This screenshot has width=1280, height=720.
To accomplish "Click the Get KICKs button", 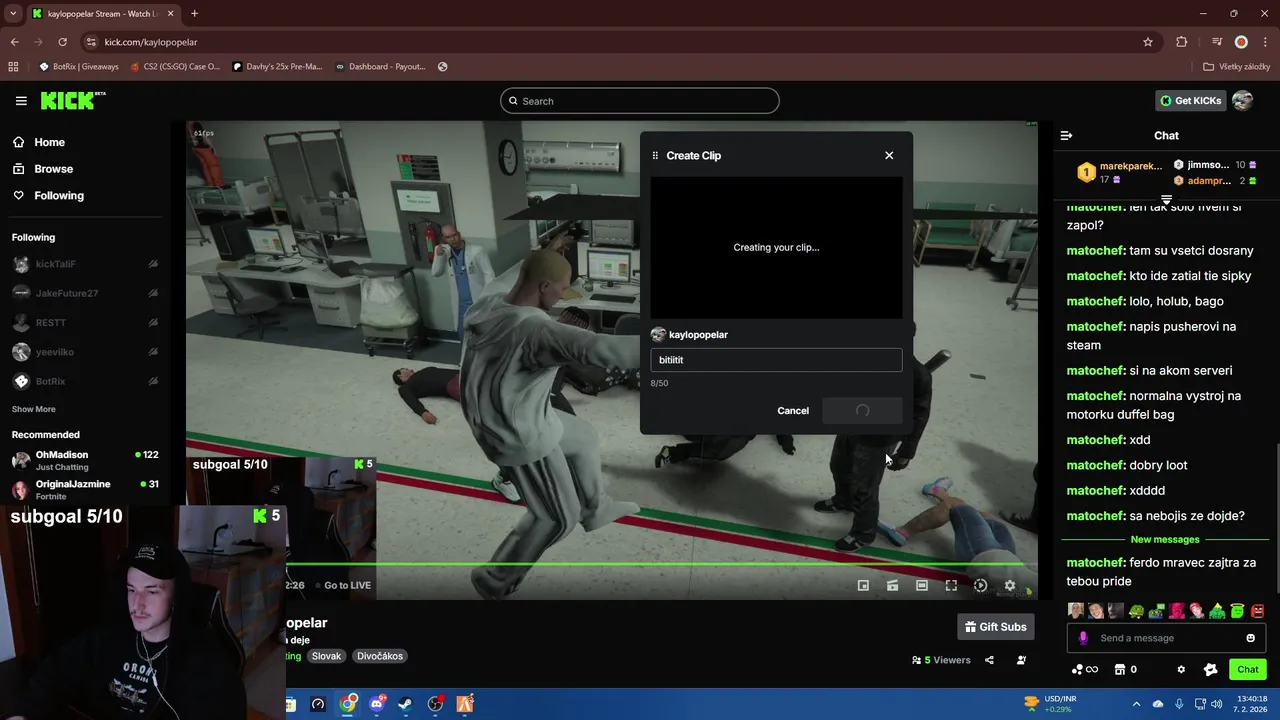I will click(1190, 100).
